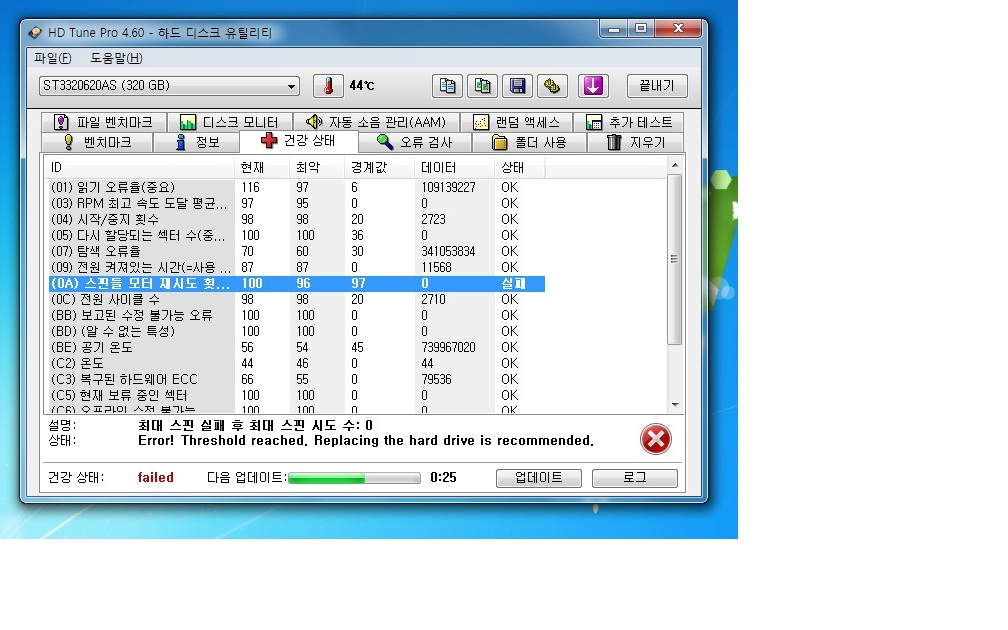The height and width of the screenshot is (630, 1008).
Task: Switch to the 디스크 모니터 tab
Action: tap(230, 122)
